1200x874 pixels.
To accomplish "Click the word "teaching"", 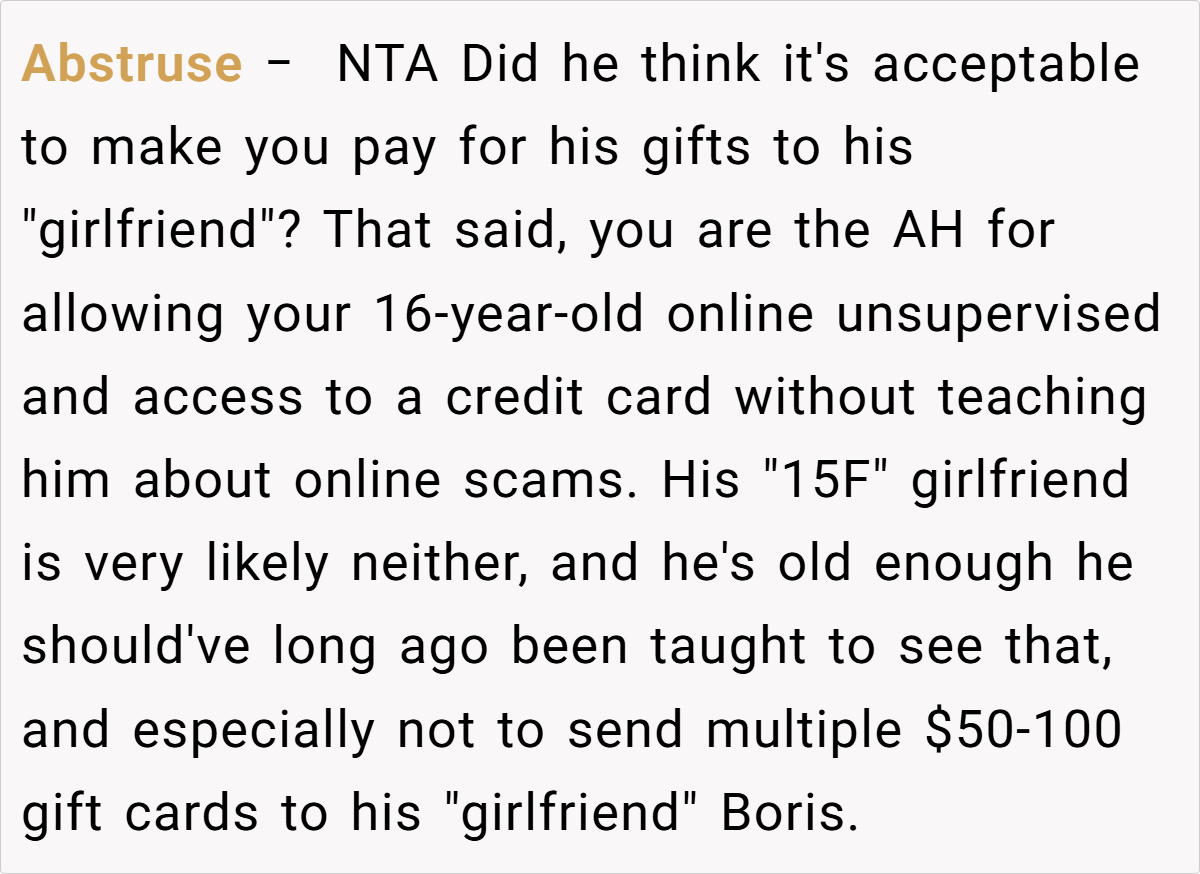I will pyautogui.click(x=1041, y=398).
